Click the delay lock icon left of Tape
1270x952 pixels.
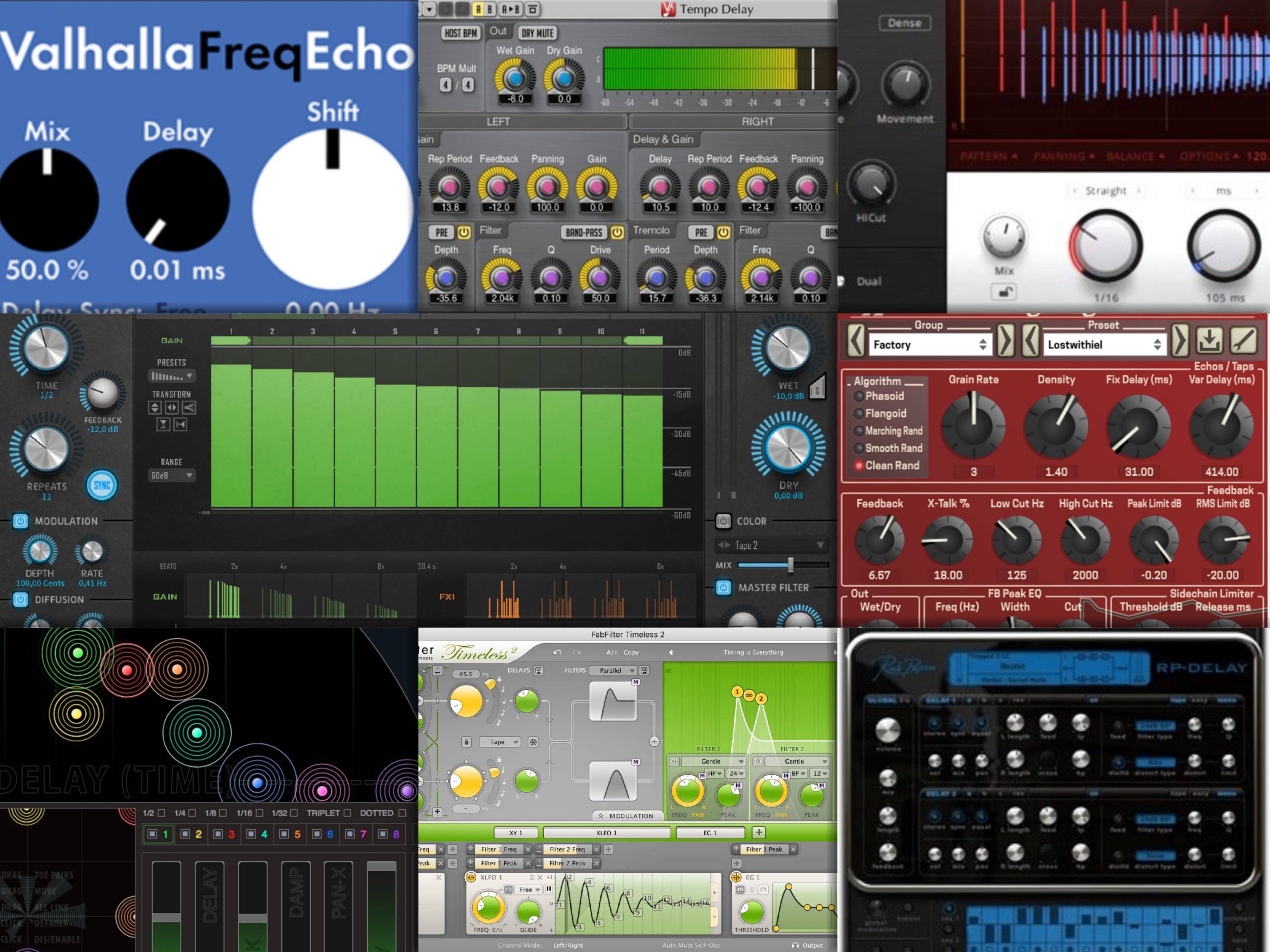coord(466,742)
